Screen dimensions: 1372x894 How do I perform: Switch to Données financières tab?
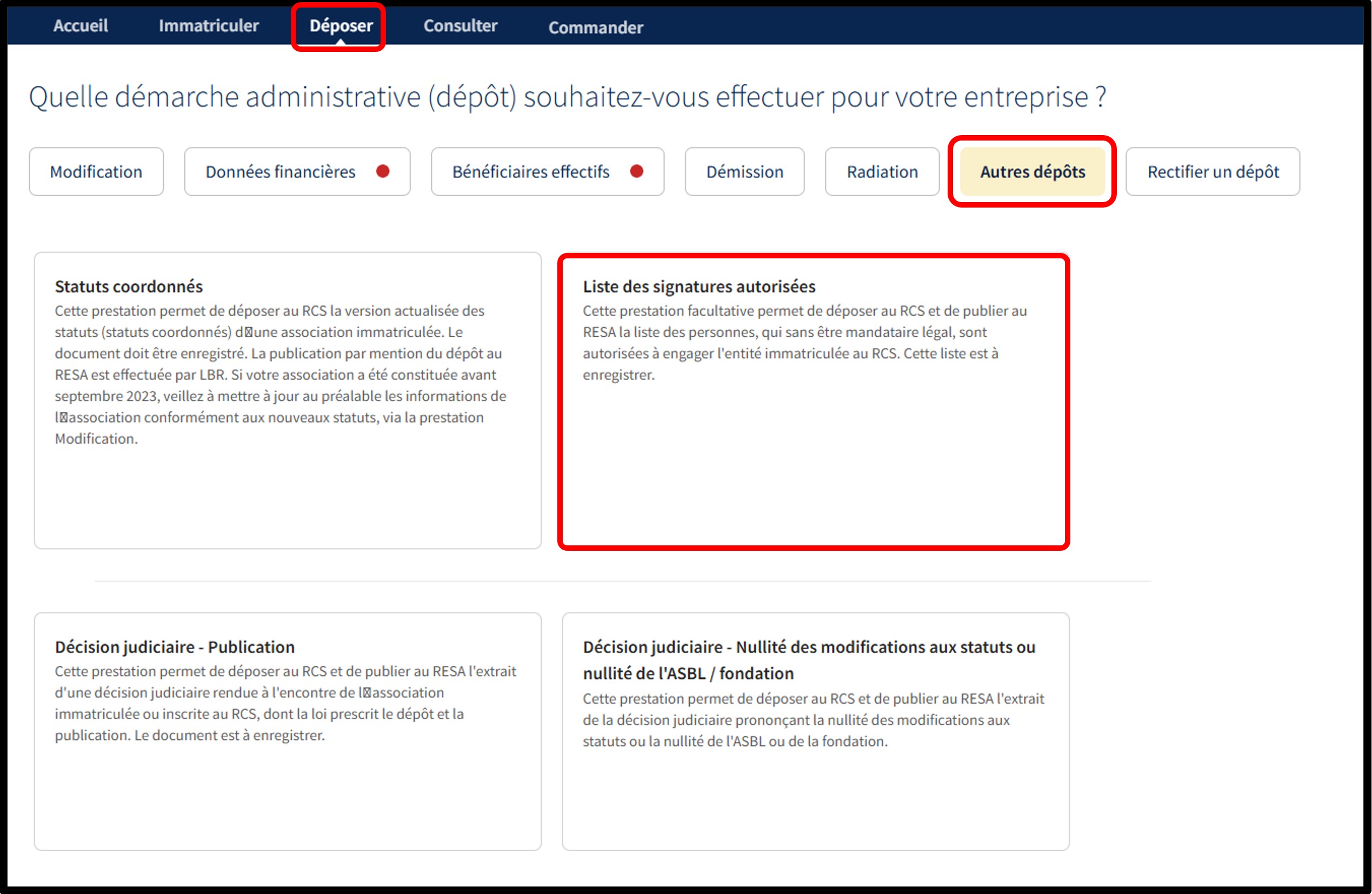coord(281,172)
